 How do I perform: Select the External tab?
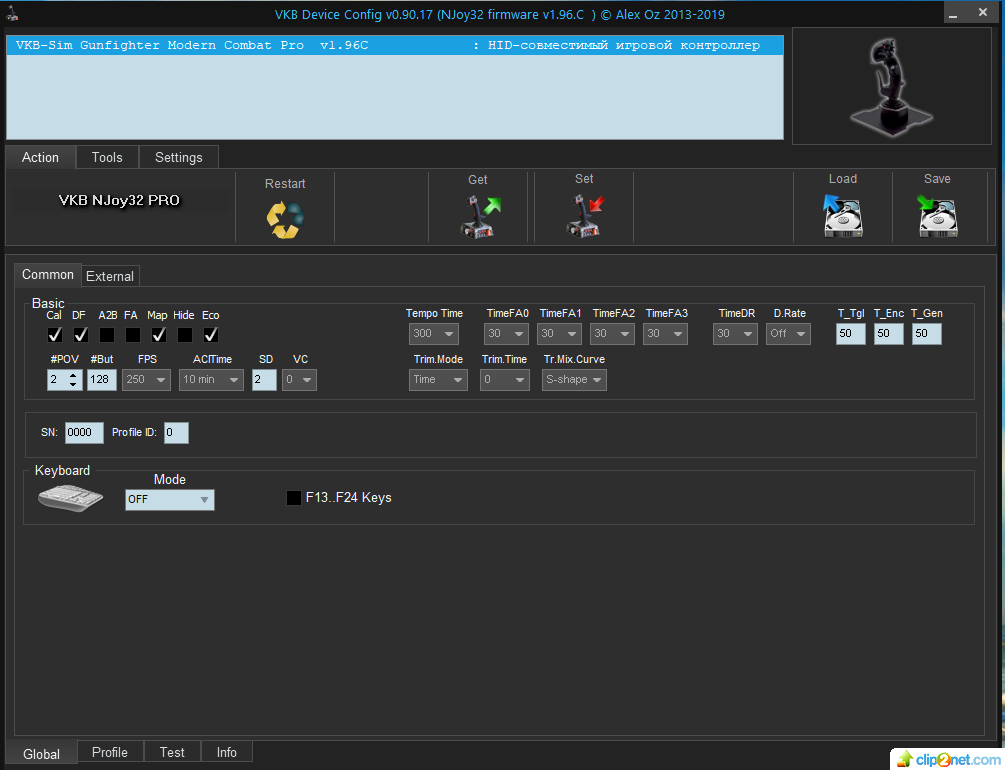[110, 276]
